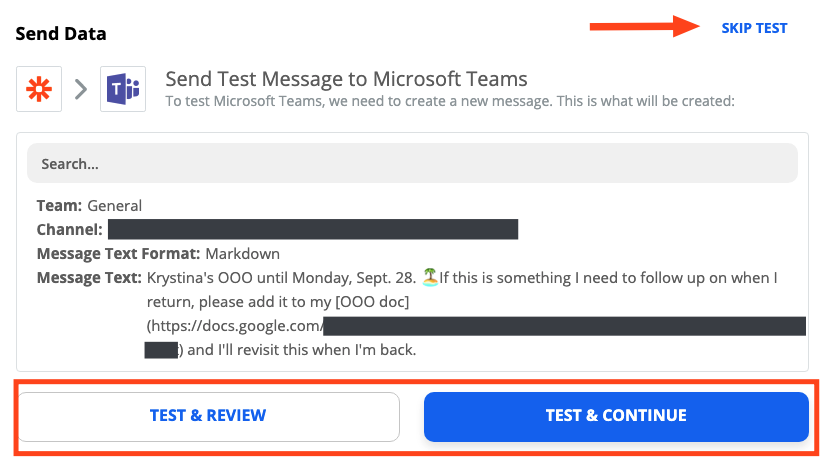Click the Markdown message format value
Image resolution: width=835 pixels, height=460 pixels.
pos(242,253)
